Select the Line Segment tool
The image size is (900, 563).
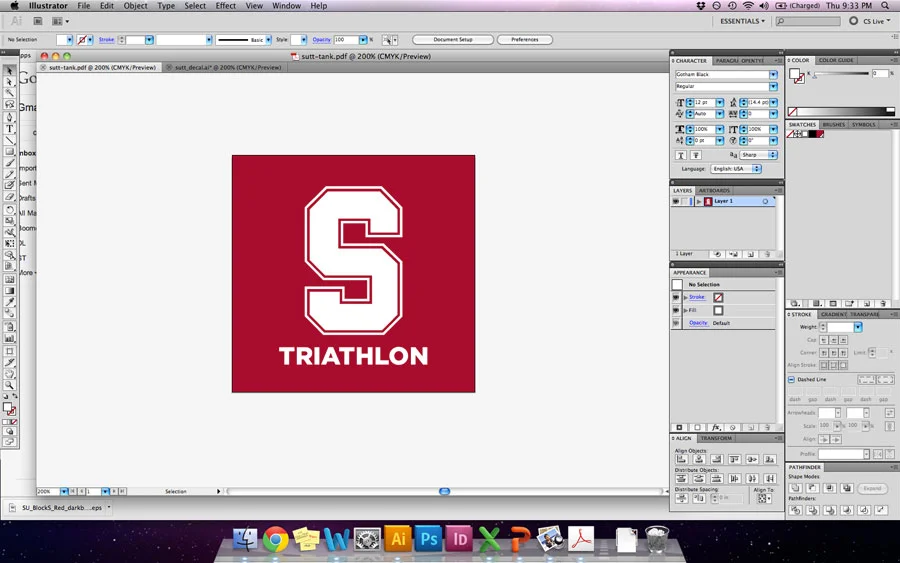point(9,140)
